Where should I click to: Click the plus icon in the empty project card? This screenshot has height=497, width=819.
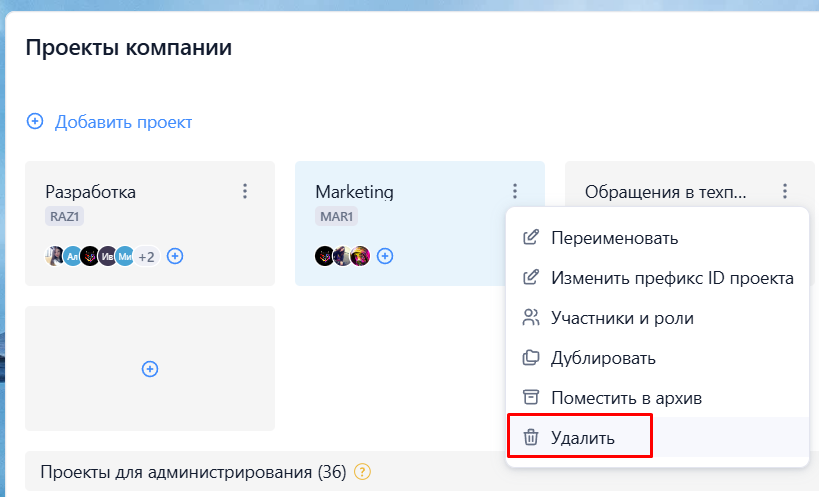[150, 369]
